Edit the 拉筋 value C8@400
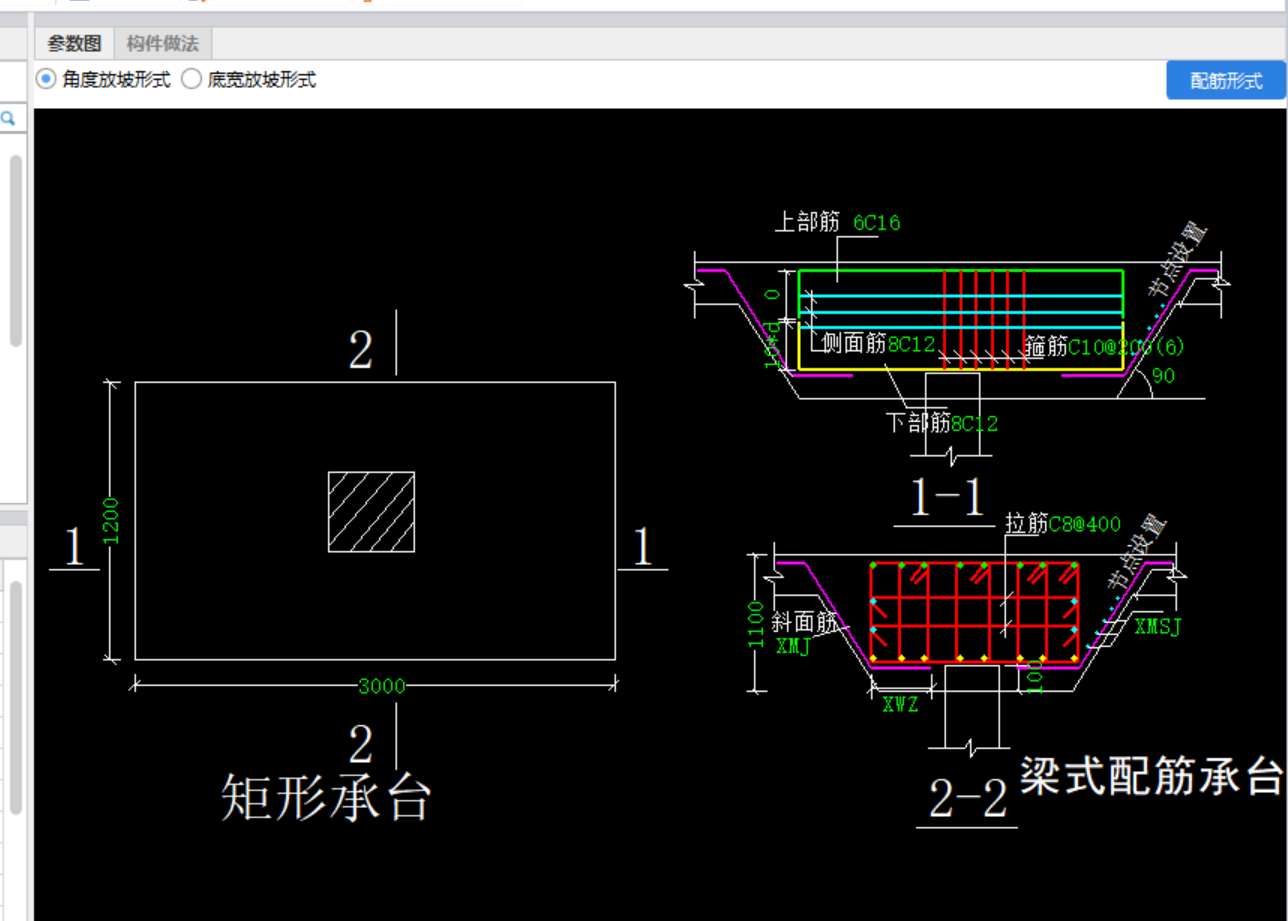 coord(1084,524)
